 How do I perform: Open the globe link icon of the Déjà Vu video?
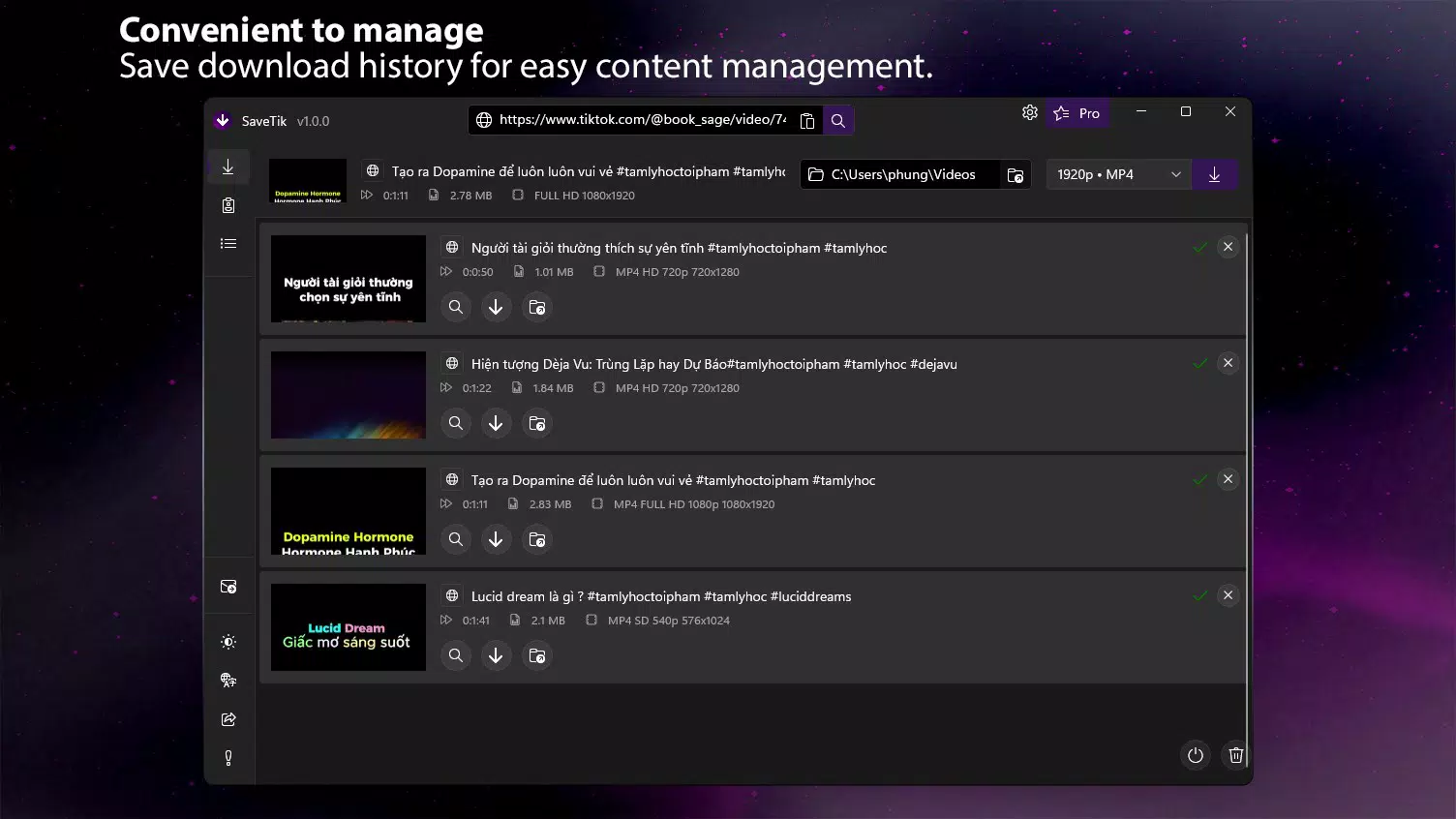coord(452,363)
